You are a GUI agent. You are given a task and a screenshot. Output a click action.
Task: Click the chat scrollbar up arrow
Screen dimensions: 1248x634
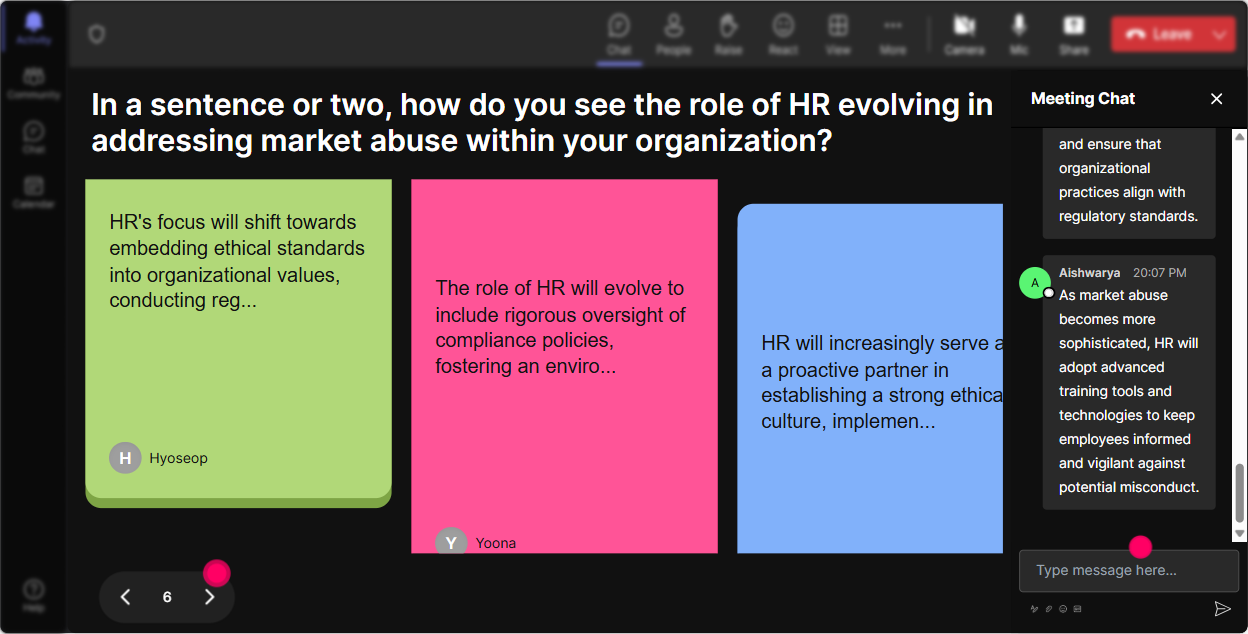click(x=1240, y=136)
